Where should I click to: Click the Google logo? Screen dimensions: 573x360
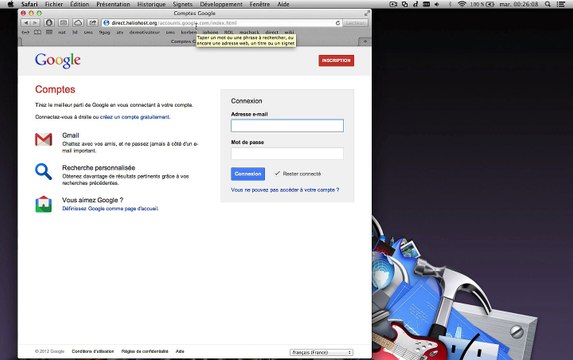pos(58,61)
